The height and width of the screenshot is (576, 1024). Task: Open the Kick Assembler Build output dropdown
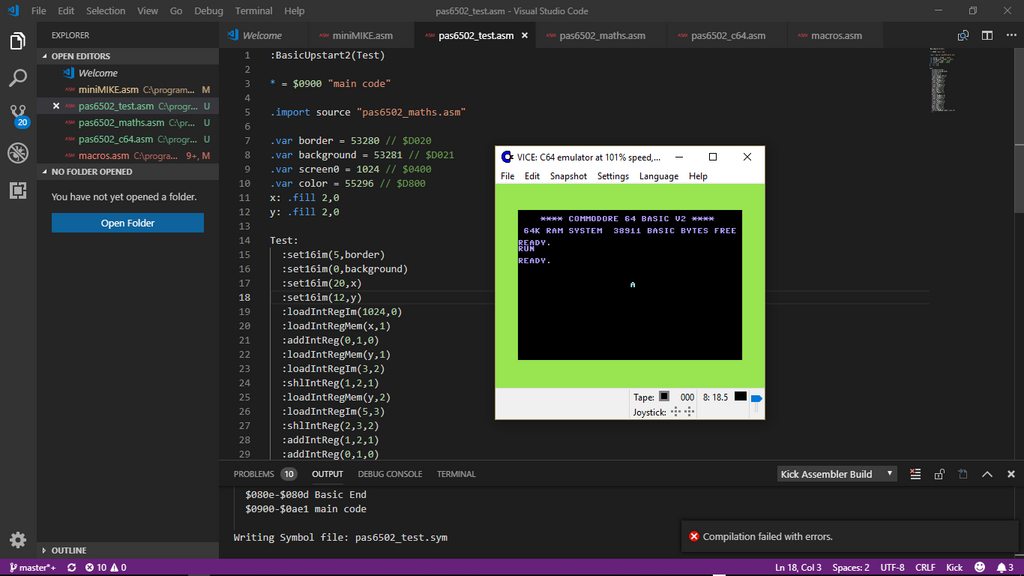tap(836, 474)
